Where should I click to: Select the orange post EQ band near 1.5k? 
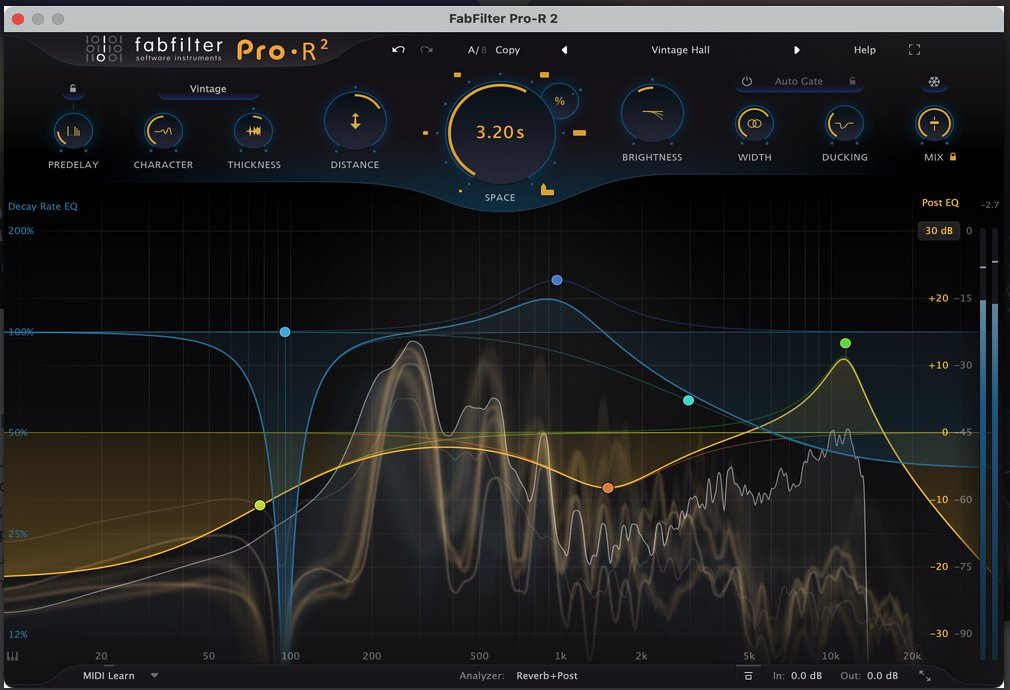coord(607,488)
